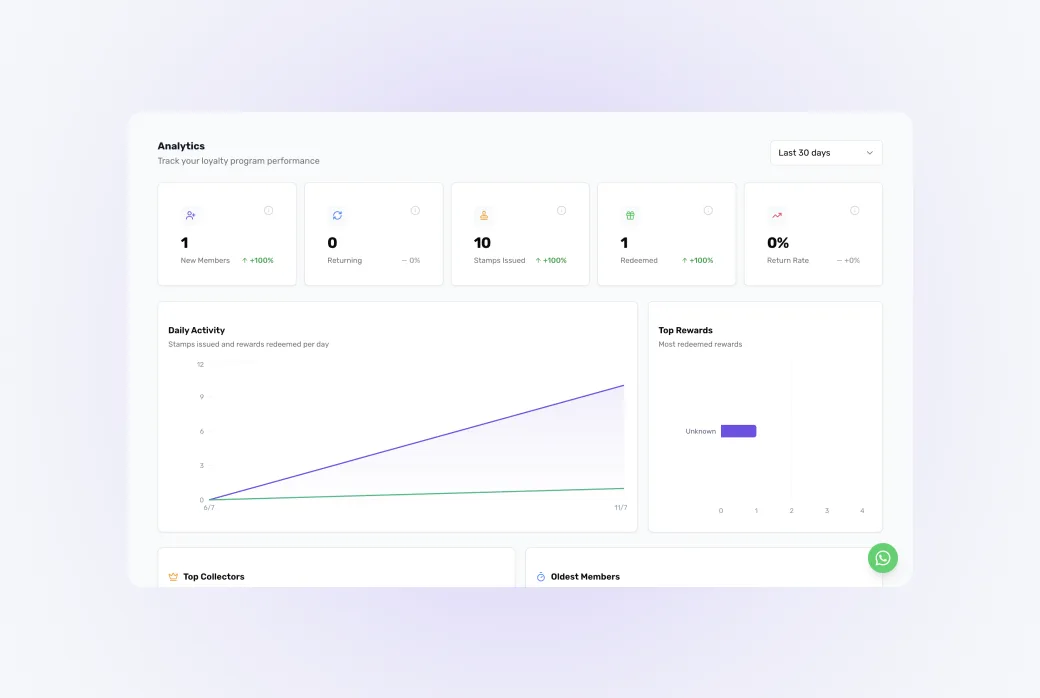The height and width of the screenshot is (698, 1040).
Task: Click 'Track your loyalty program performance' text
Action: (238, 161)
